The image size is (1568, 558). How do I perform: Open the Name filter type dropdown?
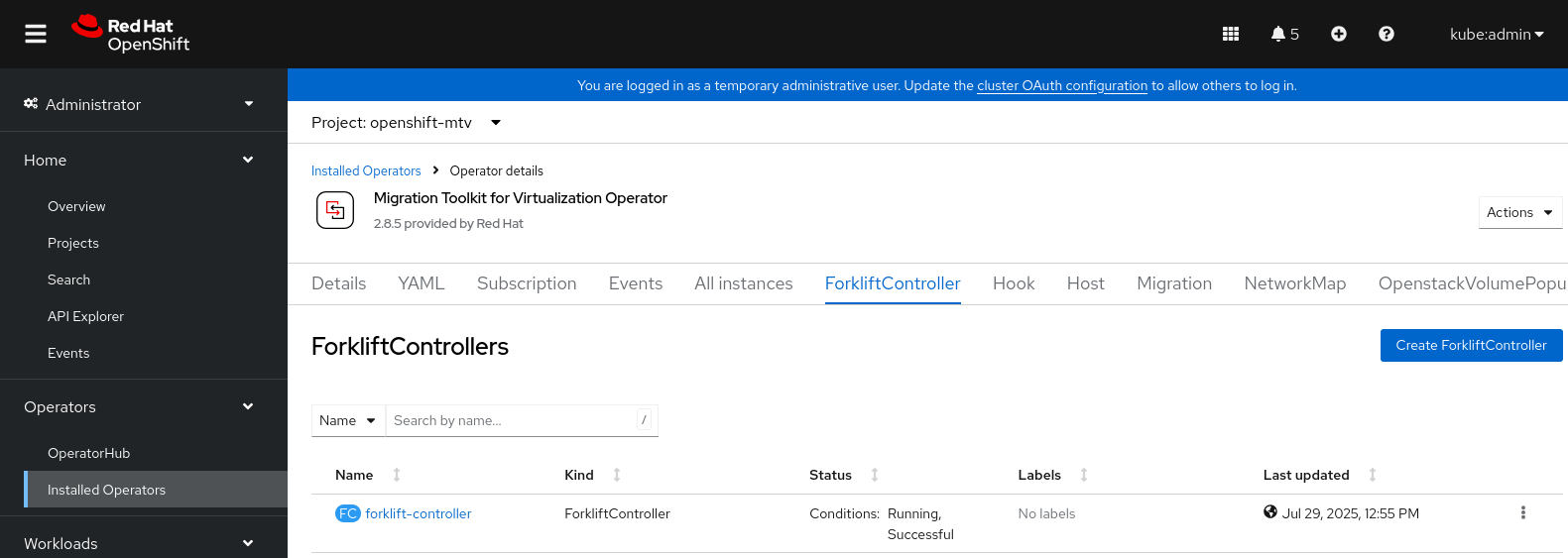pyautogui.click(x=348, y=420)
